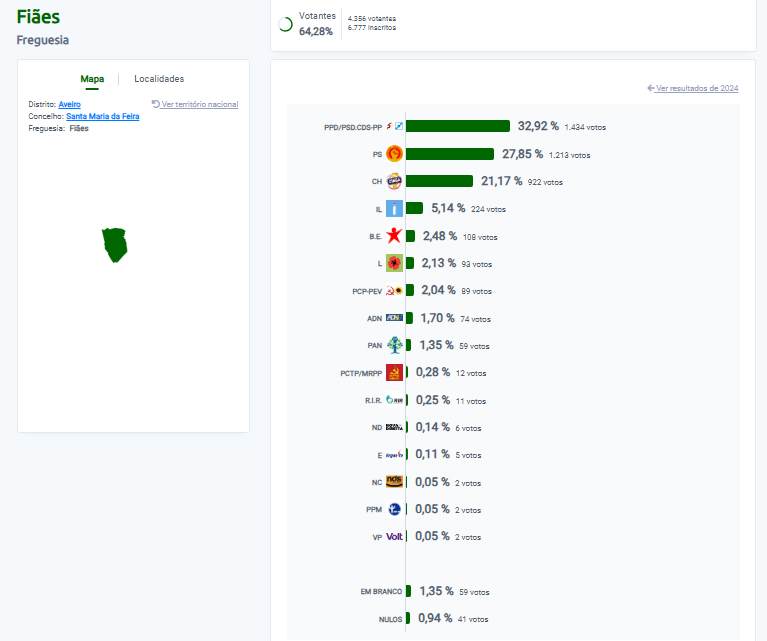
Task: Click the green Fiães map shape
Action: (x=114, y=245)
